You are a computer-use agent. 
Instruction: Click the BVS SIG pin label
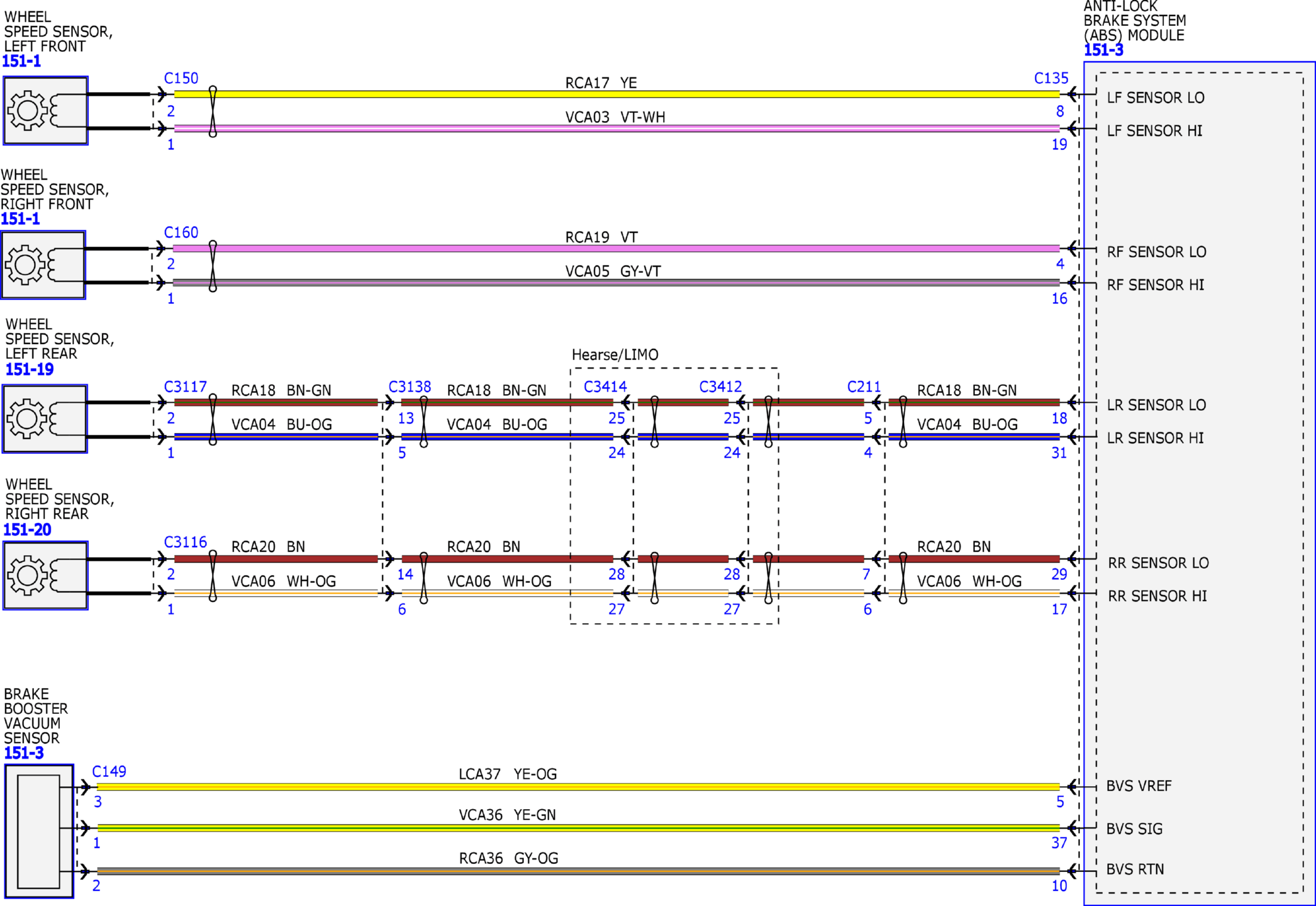[1134, 829]
